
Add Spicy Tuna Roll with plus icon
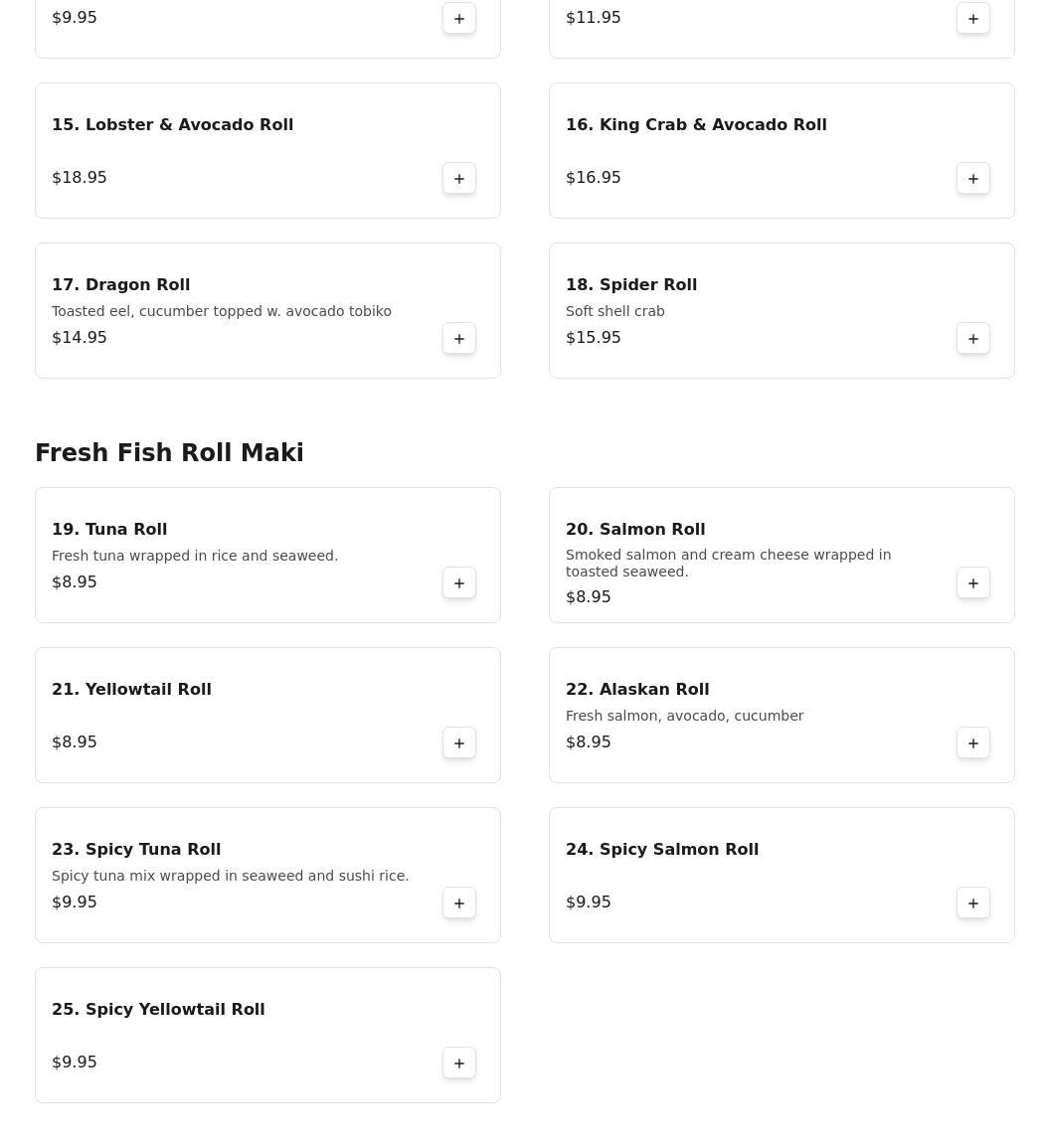point(459,902)
